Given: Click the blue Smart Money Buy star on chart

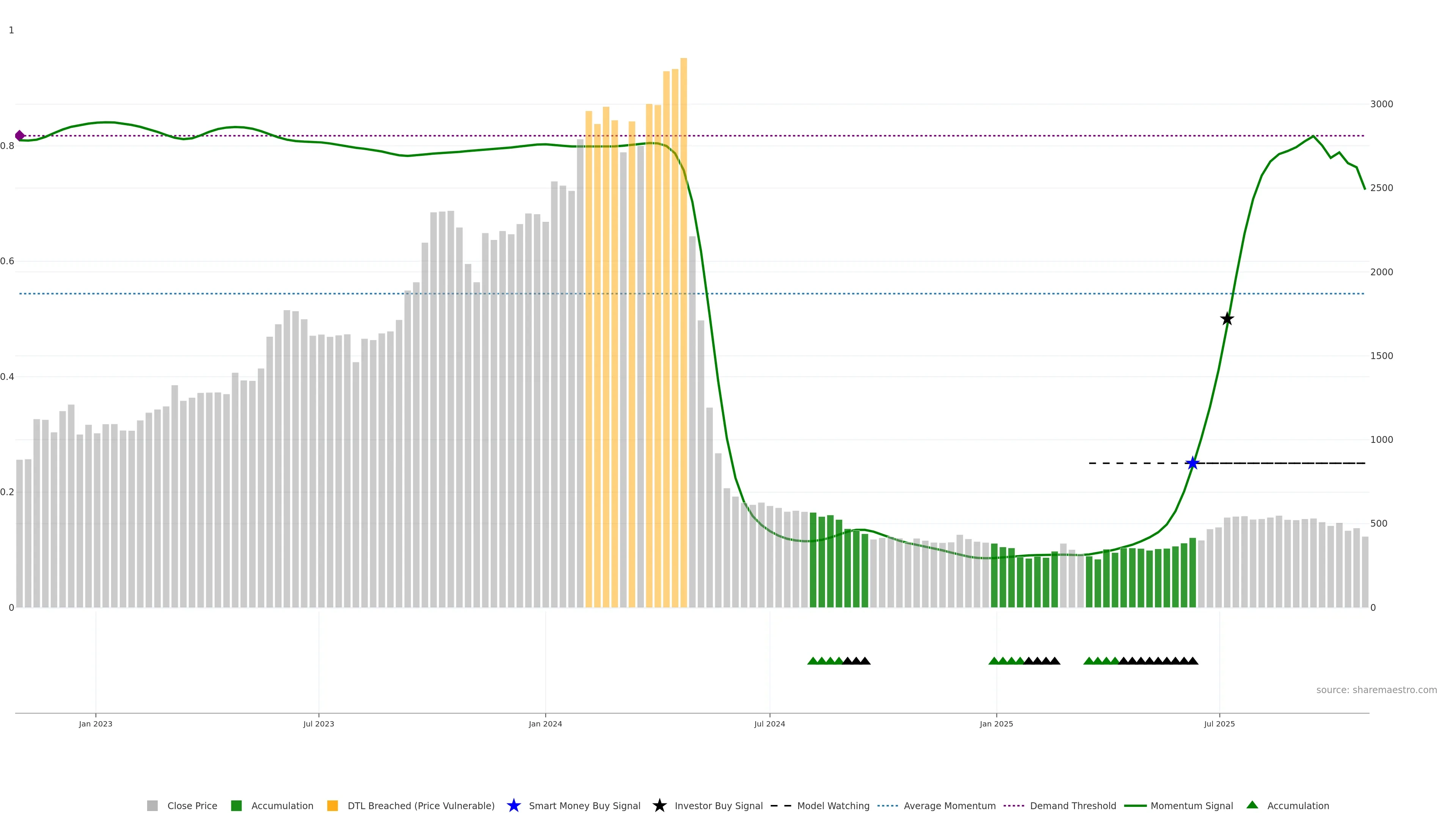Looking at the screenshot, I should pos(1192,463).
